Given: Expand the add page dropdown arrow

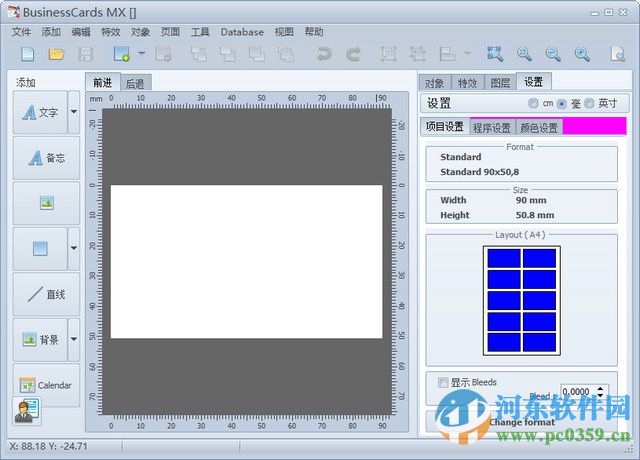Looking at the screenshot, I should [x=142, y=53].
